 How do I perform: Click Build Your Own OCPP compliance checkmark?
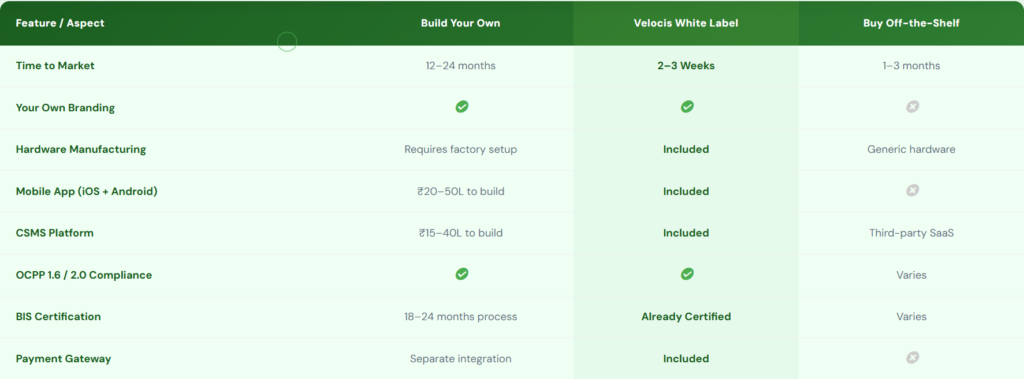pyautogui.click(x=462, y=274)
